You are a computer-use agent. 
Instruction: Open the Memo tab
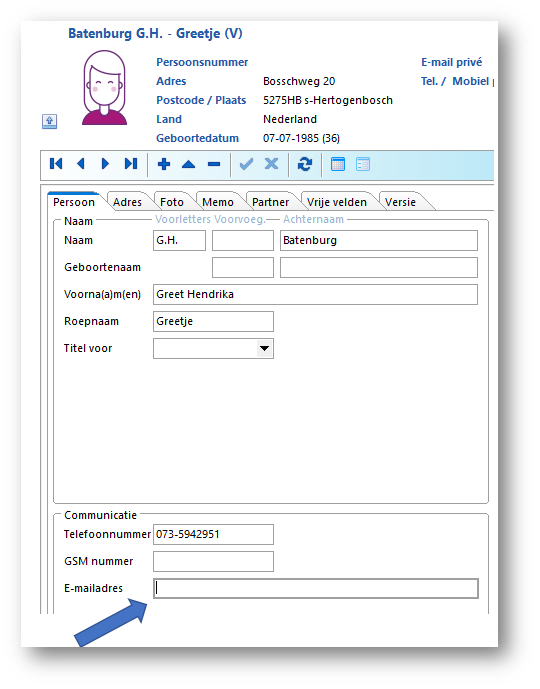217,202
